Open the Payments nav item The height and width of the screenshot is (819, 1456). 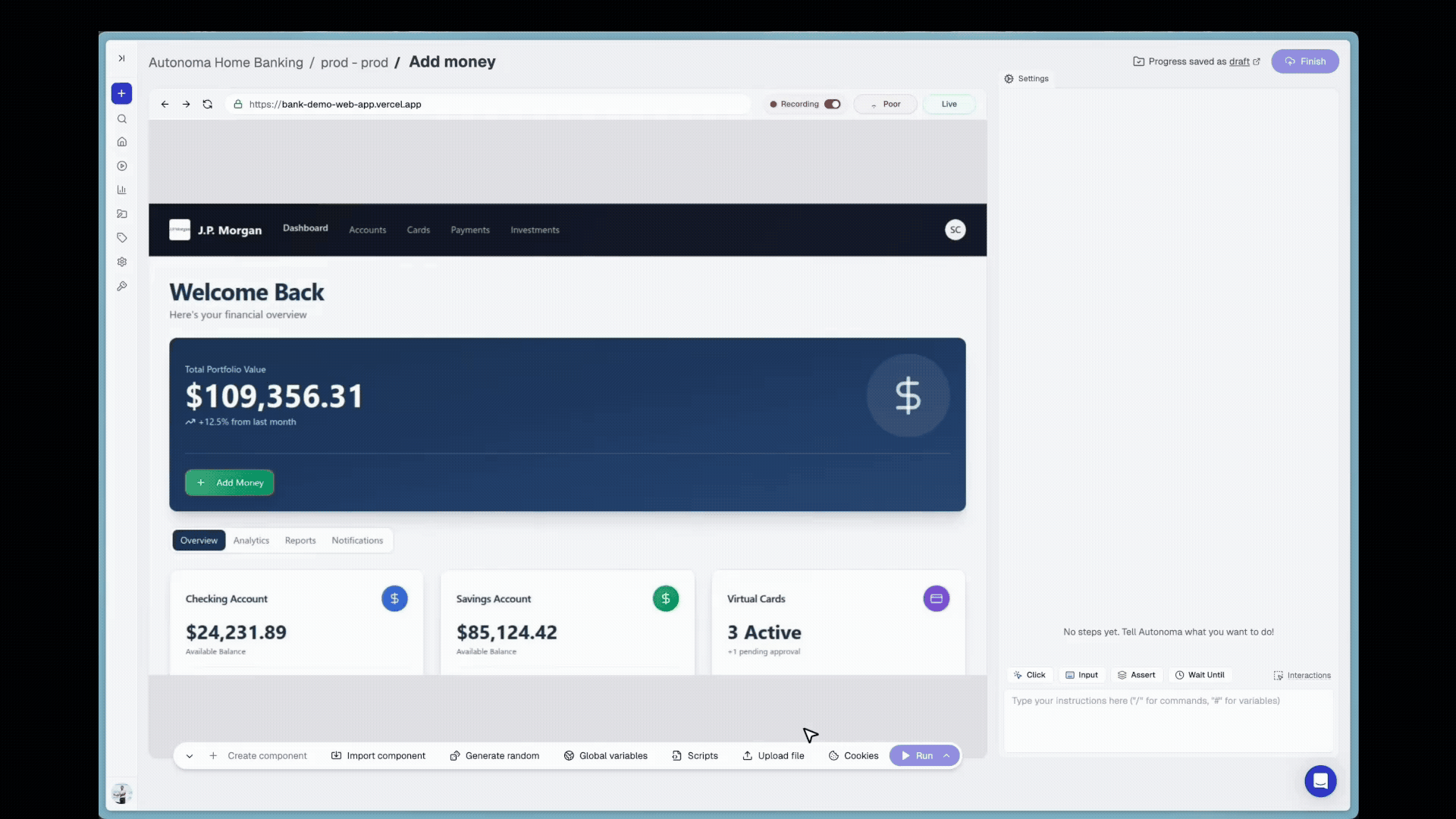point(469,231)
